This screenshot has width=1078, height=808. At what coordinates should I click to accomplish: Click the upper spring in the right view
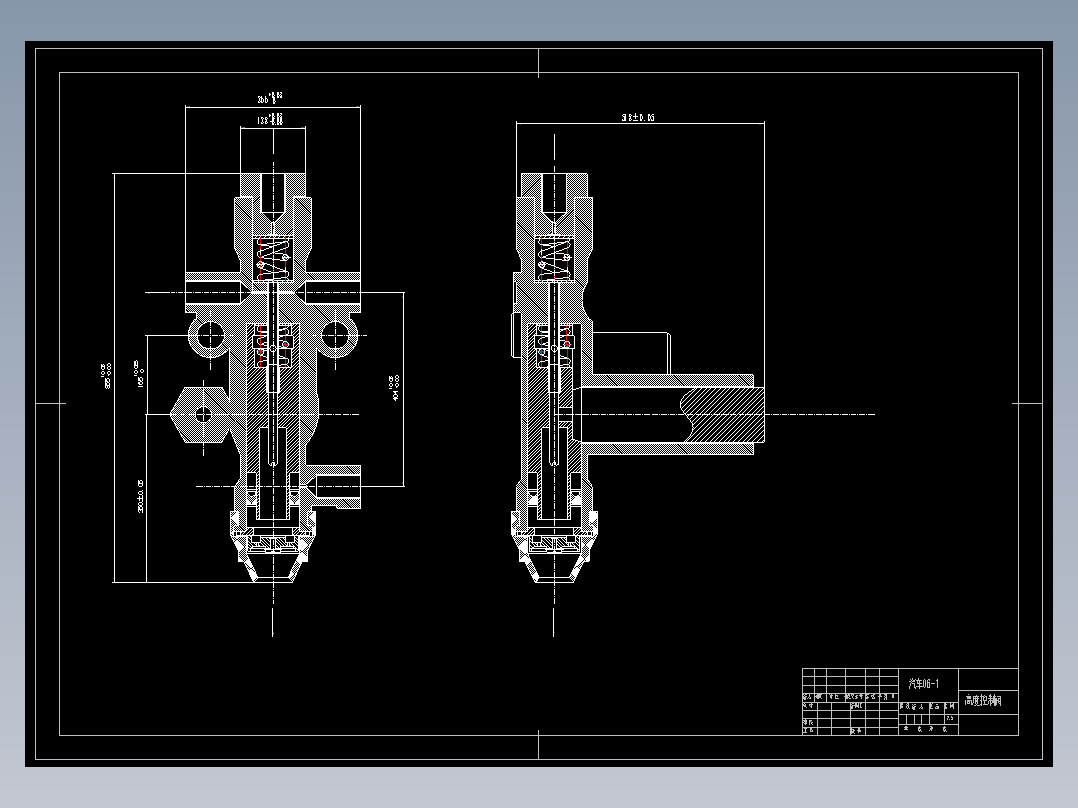click(x=553, y=258)
